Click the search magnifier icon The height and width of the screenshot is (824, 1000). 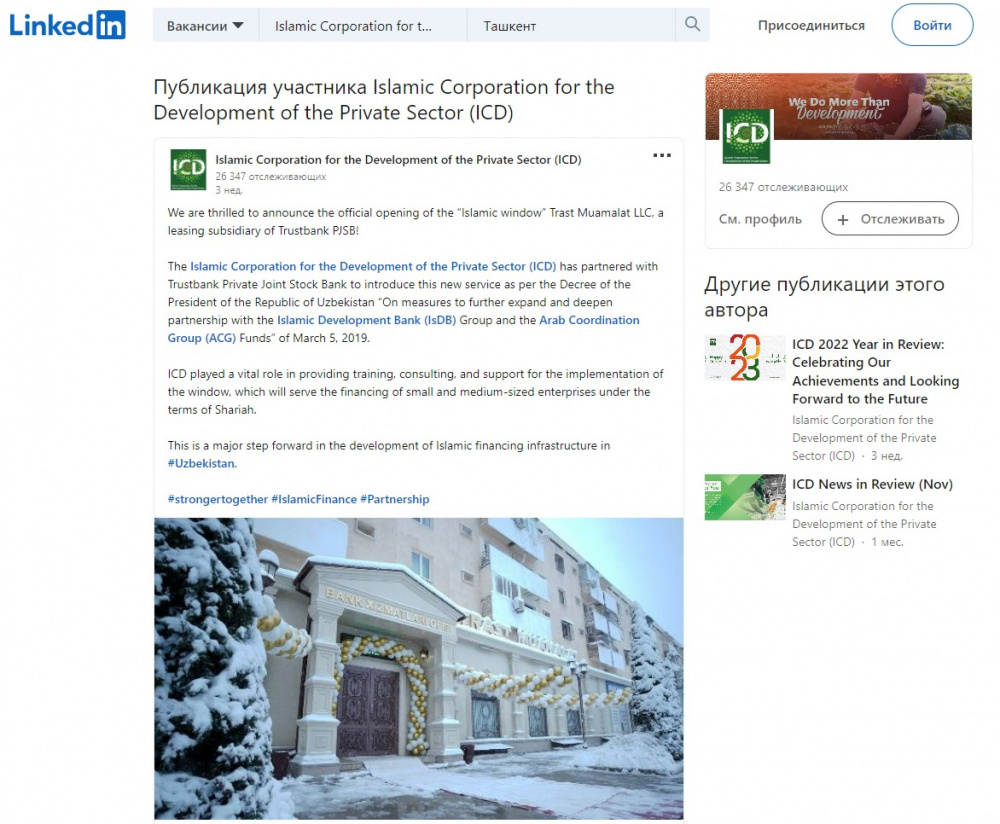click(693, 25)
